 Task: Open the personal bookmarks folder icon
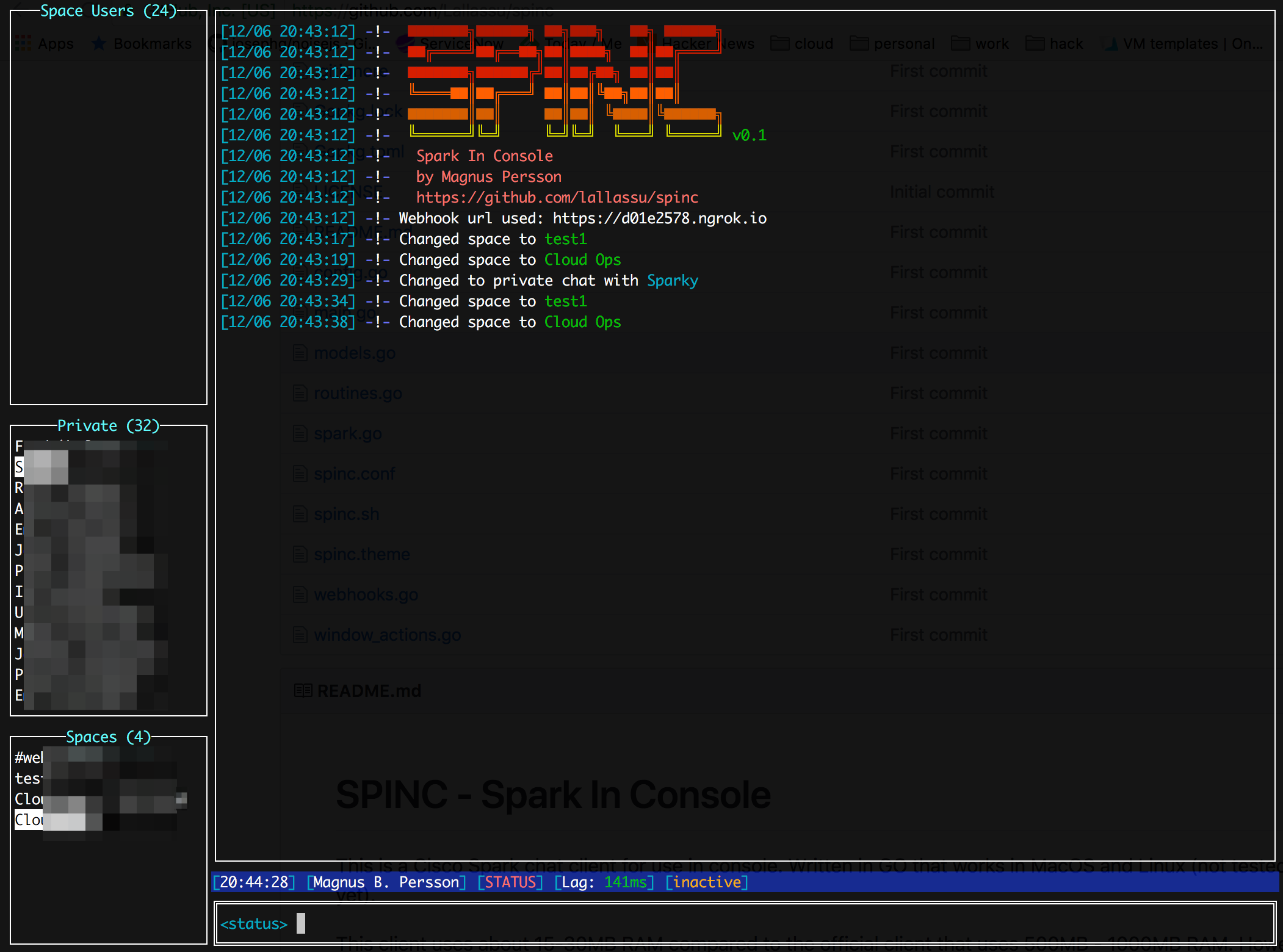859,44
